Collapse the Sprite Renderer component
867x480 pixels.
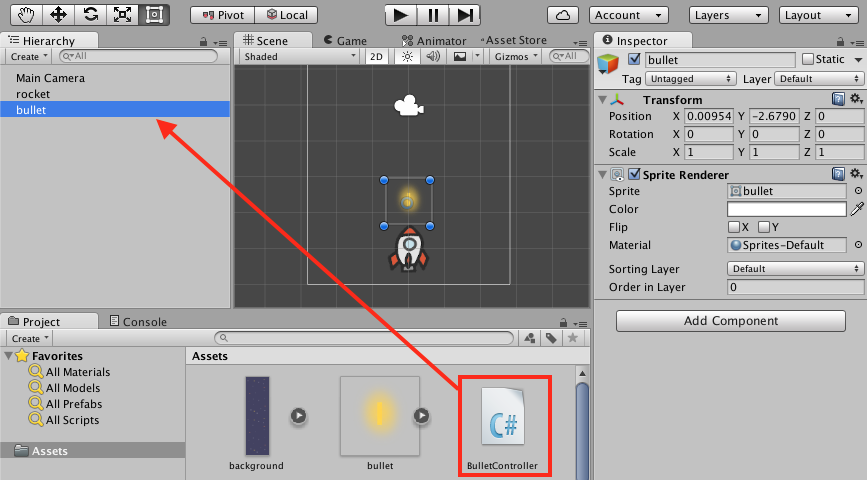(x=602, y=175)
